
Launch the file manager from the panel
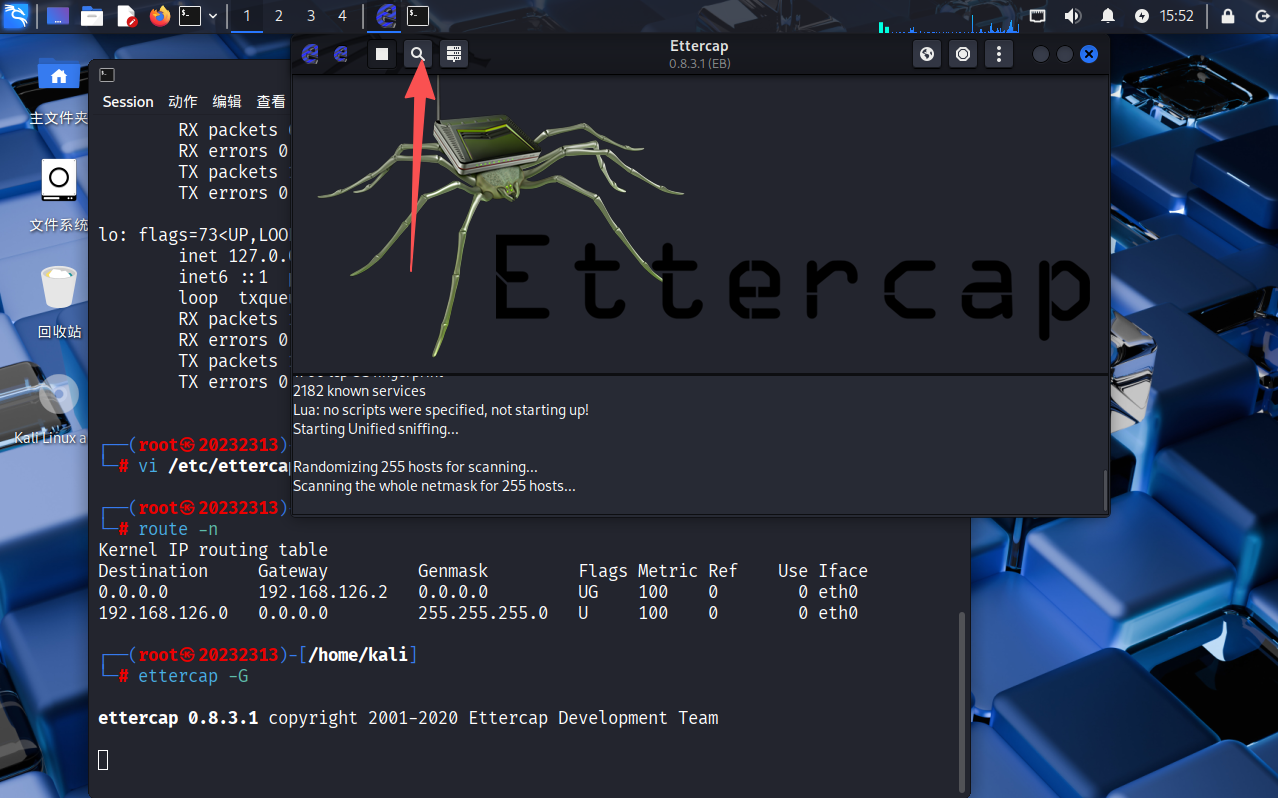click(92, 16)
